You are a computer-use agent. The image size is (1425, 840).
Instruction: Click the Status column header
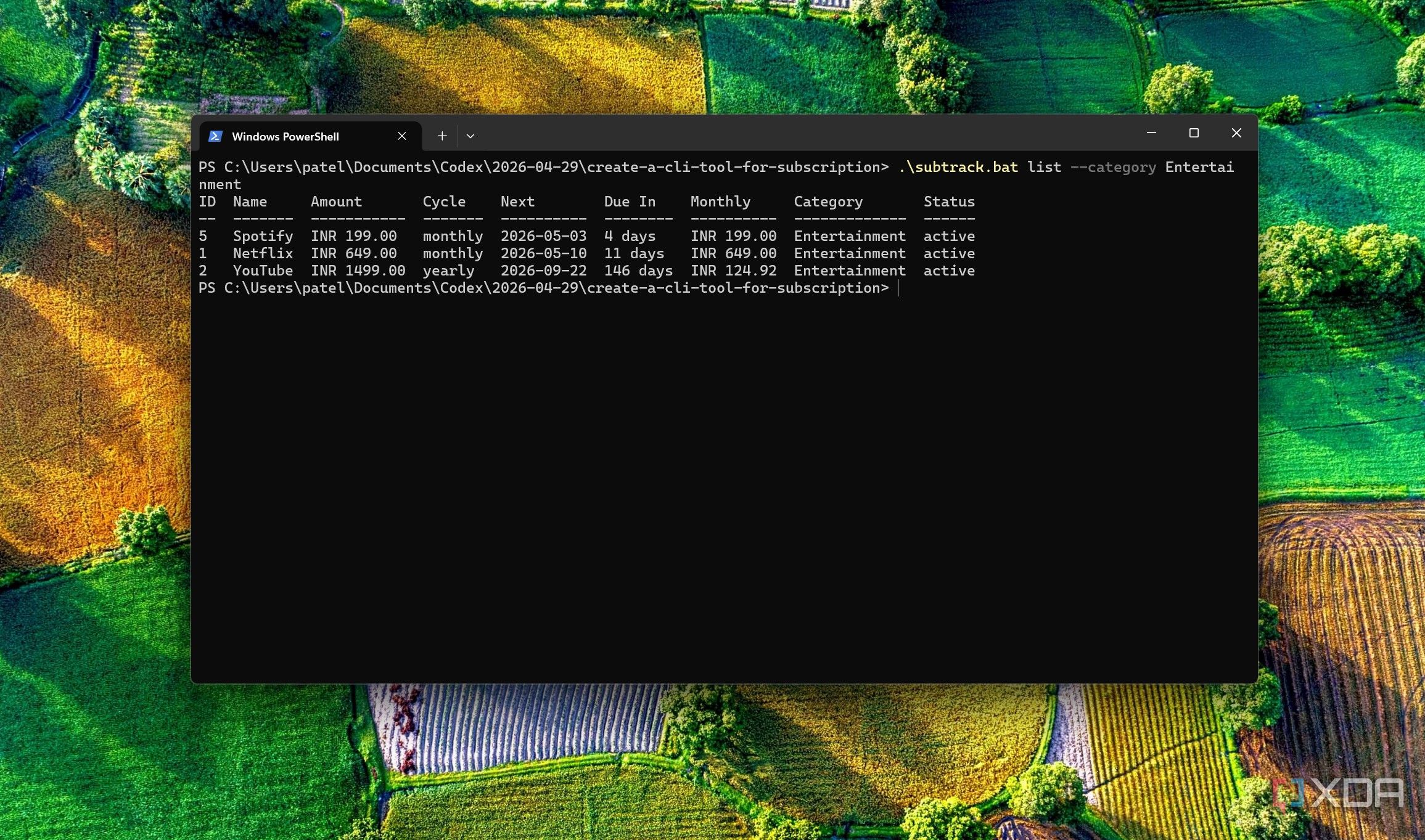950,202
